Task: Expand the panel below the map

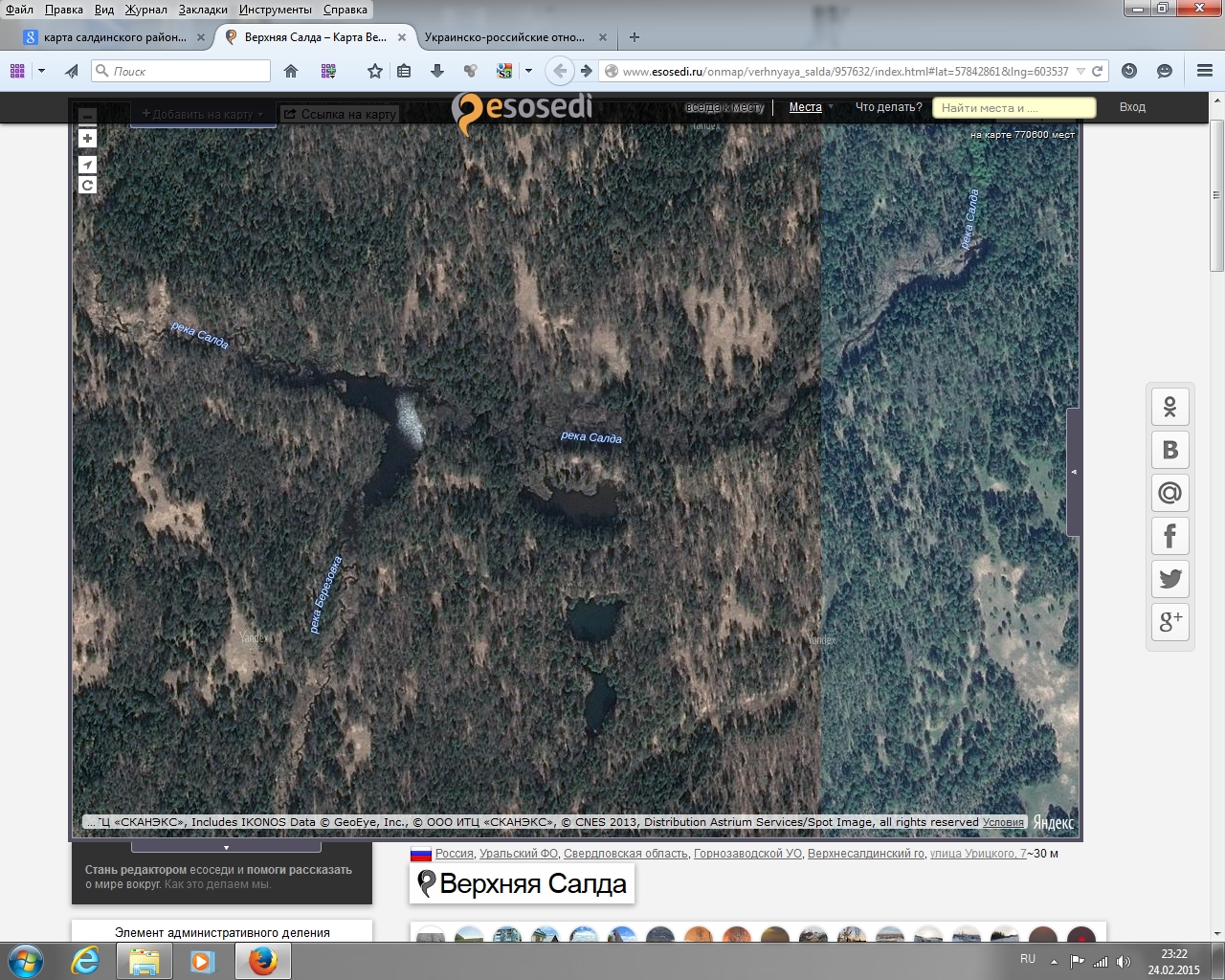Action: 226,847
